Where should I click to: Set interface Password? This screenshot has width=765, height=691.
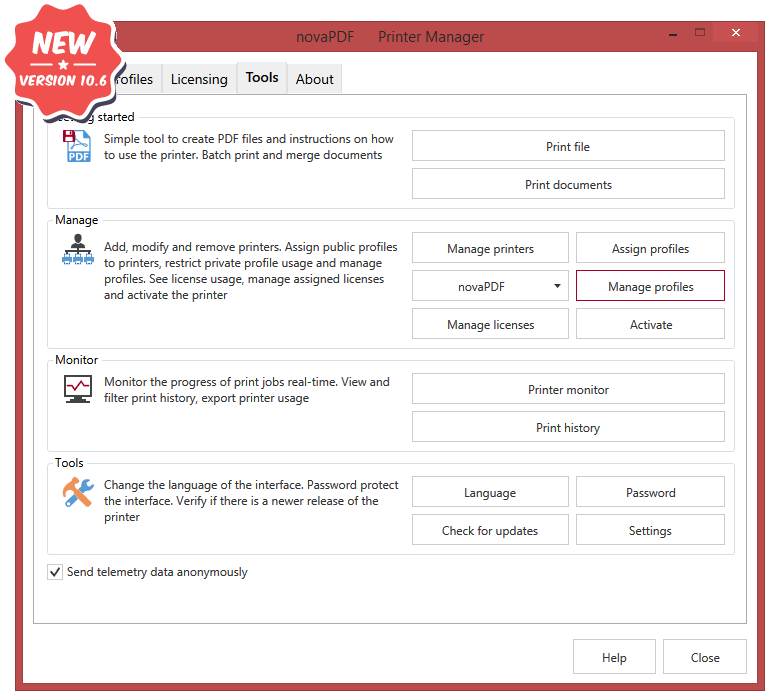[x=650, y=492]
